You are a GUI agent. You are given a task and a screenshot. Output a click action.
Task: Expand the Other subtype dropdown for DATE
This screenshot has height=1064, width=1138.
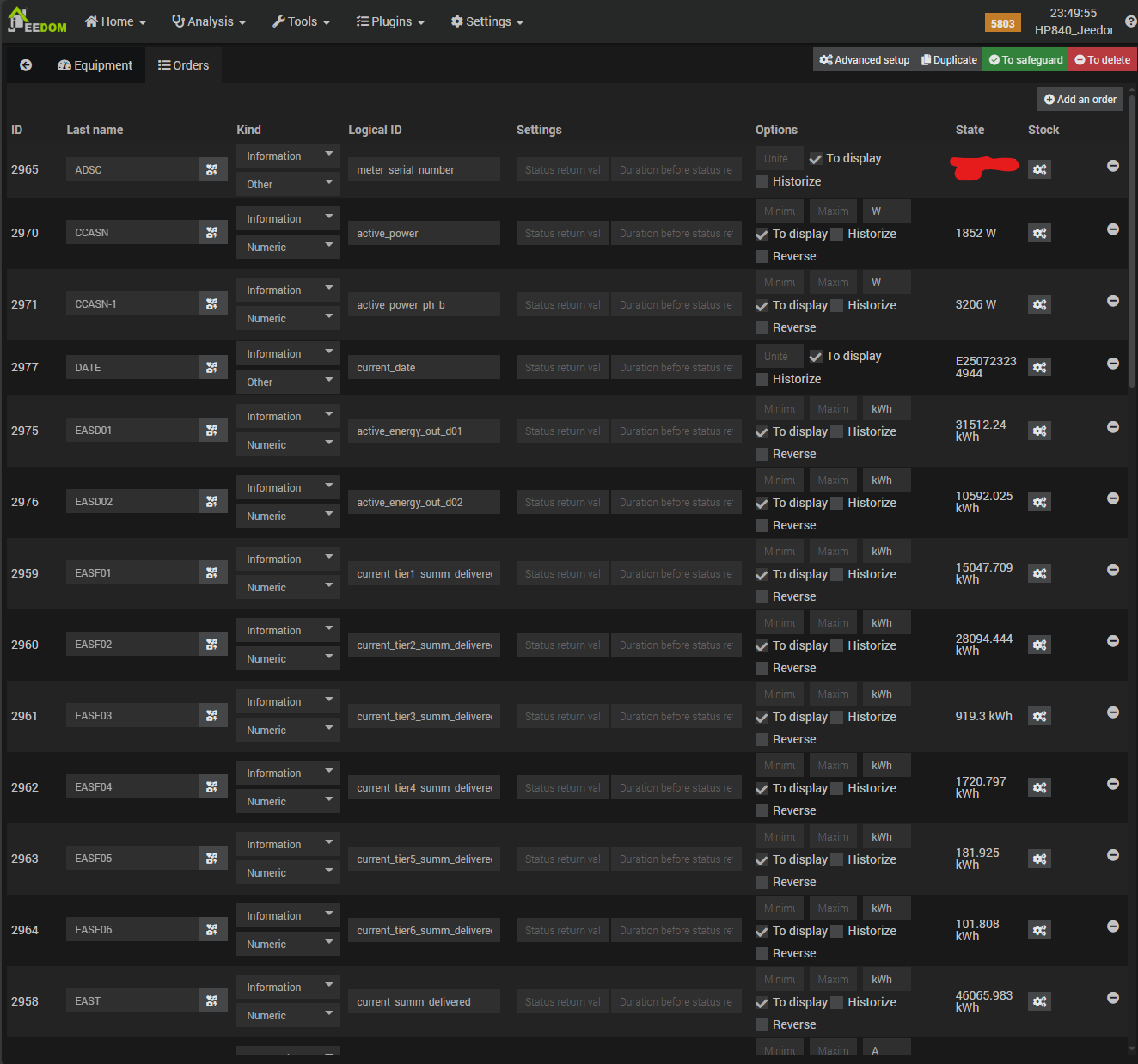pos(287,382)
